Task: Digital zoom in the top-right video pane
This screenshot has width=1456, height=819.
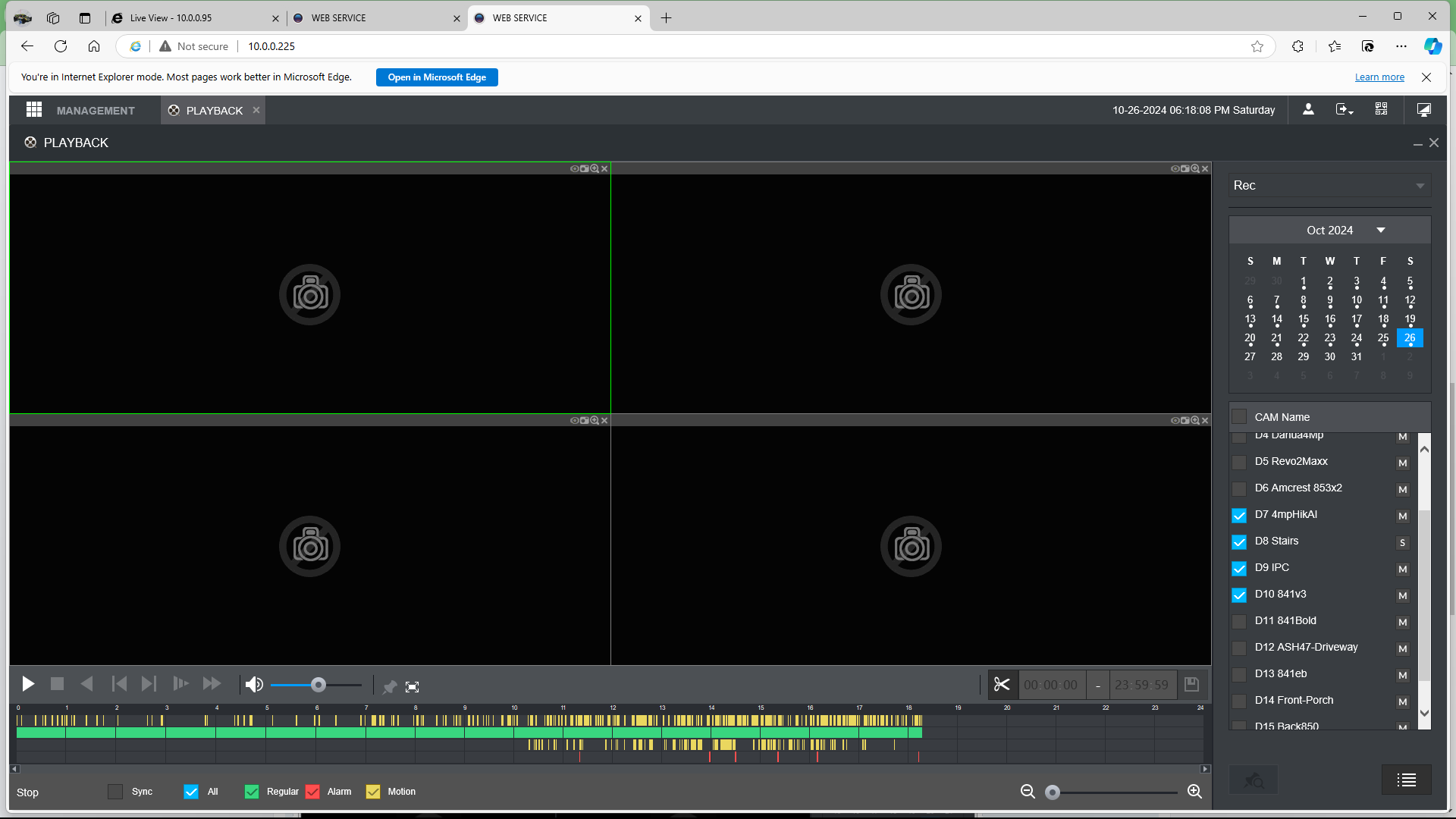Action: (x=1195, y=169)
